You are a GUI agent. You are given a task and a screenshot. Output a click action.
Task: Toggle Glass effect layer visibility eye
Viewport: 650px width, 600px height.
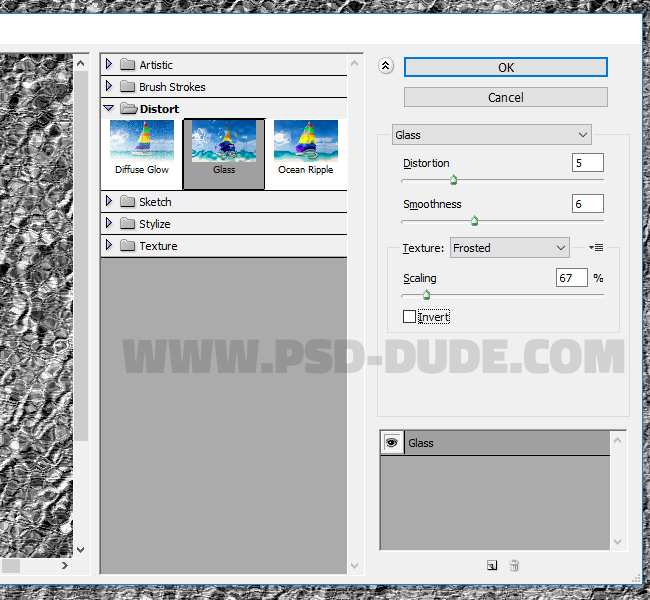[x=391, y=442]
